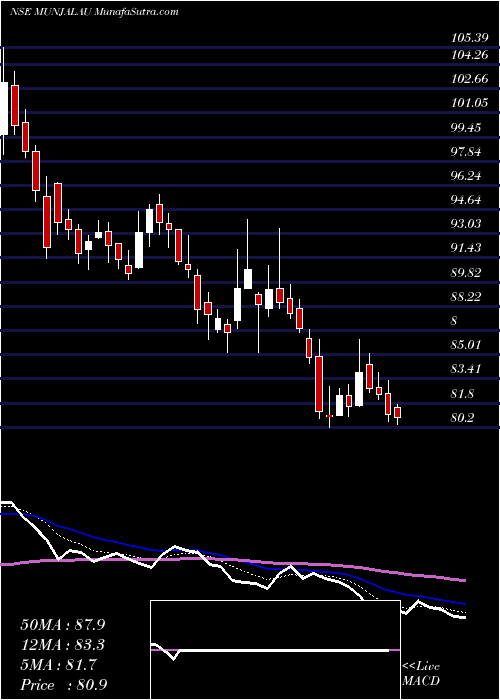Click the NSE MUNJALAU MunafaSutra.com title
The width and height of the screenshot is (500, 700).
click(x=94, y=12)
